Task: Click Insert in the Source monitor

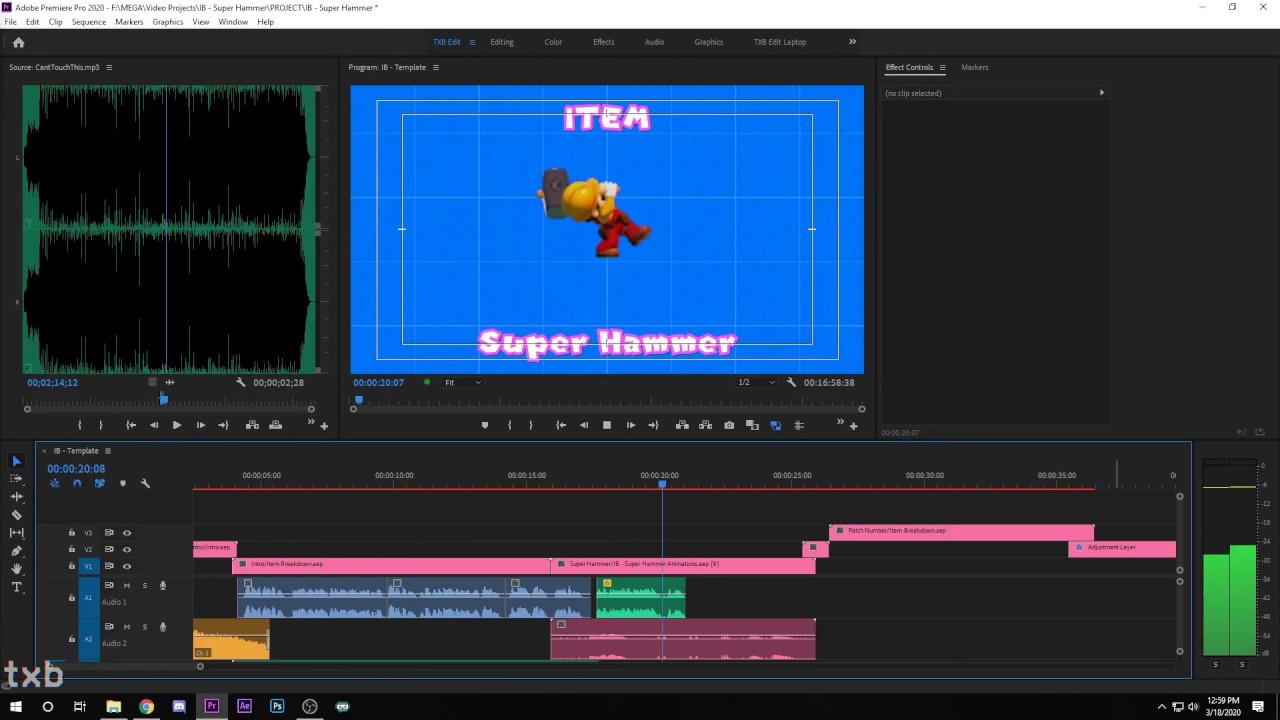Action: click(252, 425)
